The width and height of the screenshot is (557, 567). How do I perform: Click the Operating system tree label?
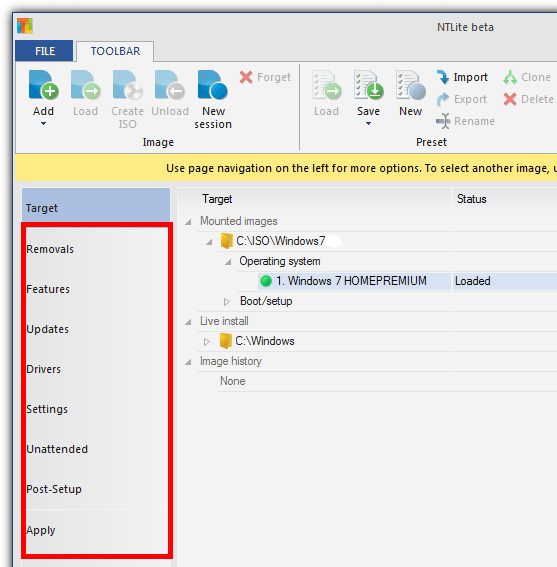coord(280,261)
